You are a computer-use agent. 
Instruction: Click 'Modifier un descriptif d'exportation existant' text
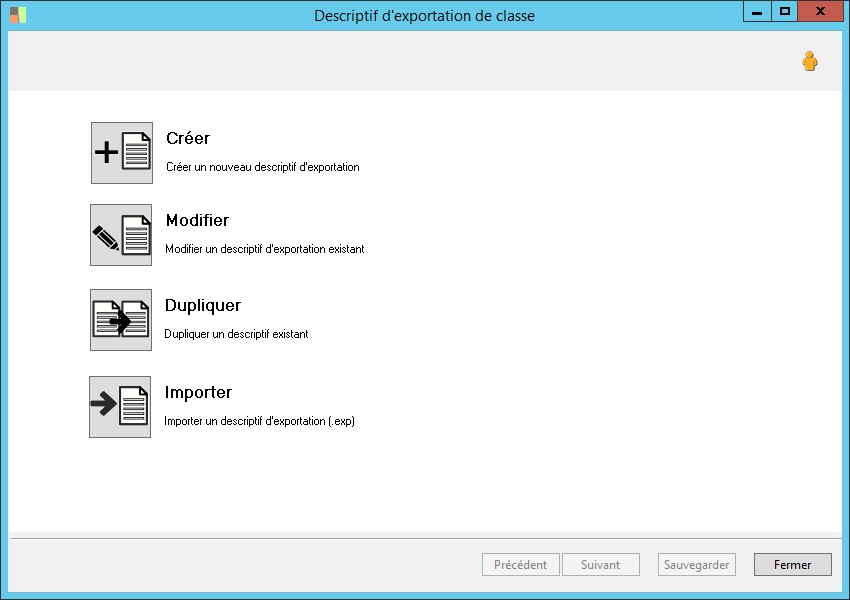tap(265, 249)
